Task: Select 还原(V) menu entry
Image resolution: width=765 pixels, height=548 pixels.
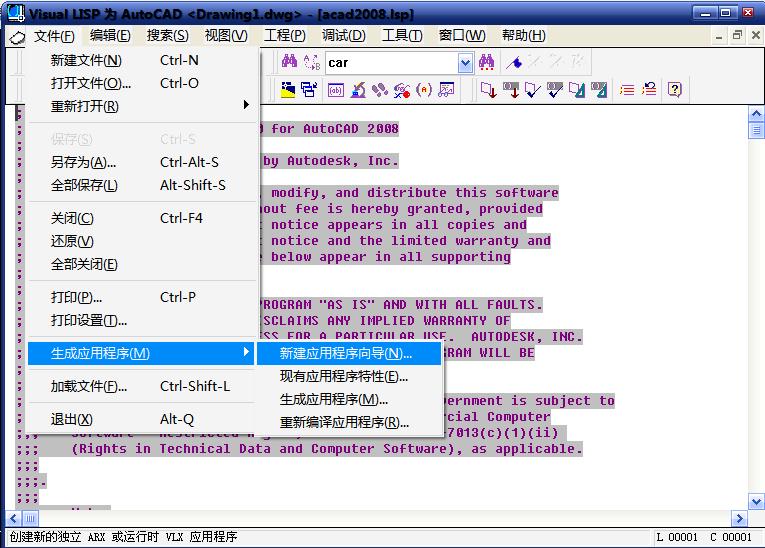Action: (x=141, y=241)
